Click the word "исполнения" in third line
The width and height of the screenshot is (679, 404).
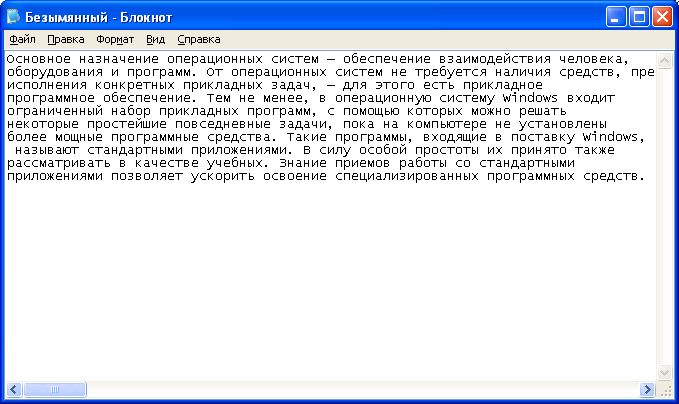point(47,85)
